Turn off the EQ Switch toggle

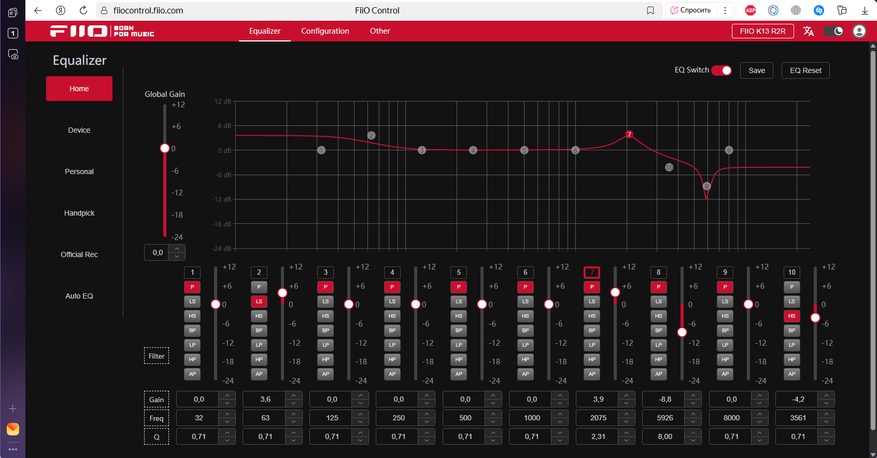(721, 71)
